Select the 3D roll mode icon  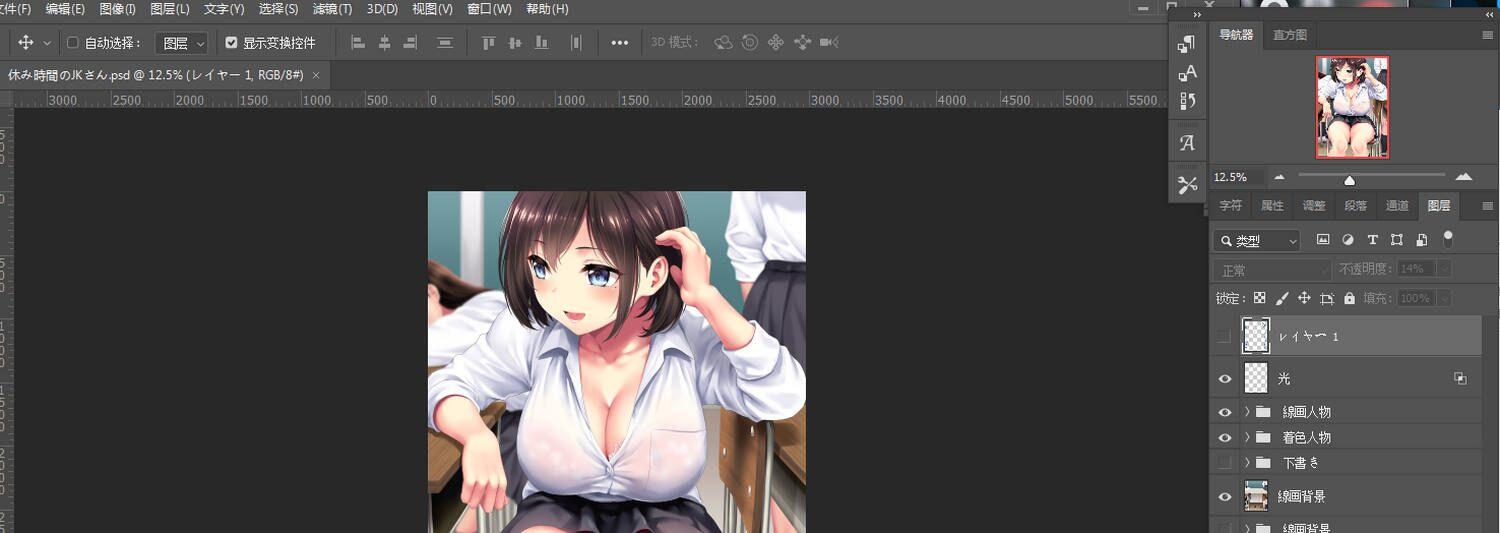coord(750,43)
